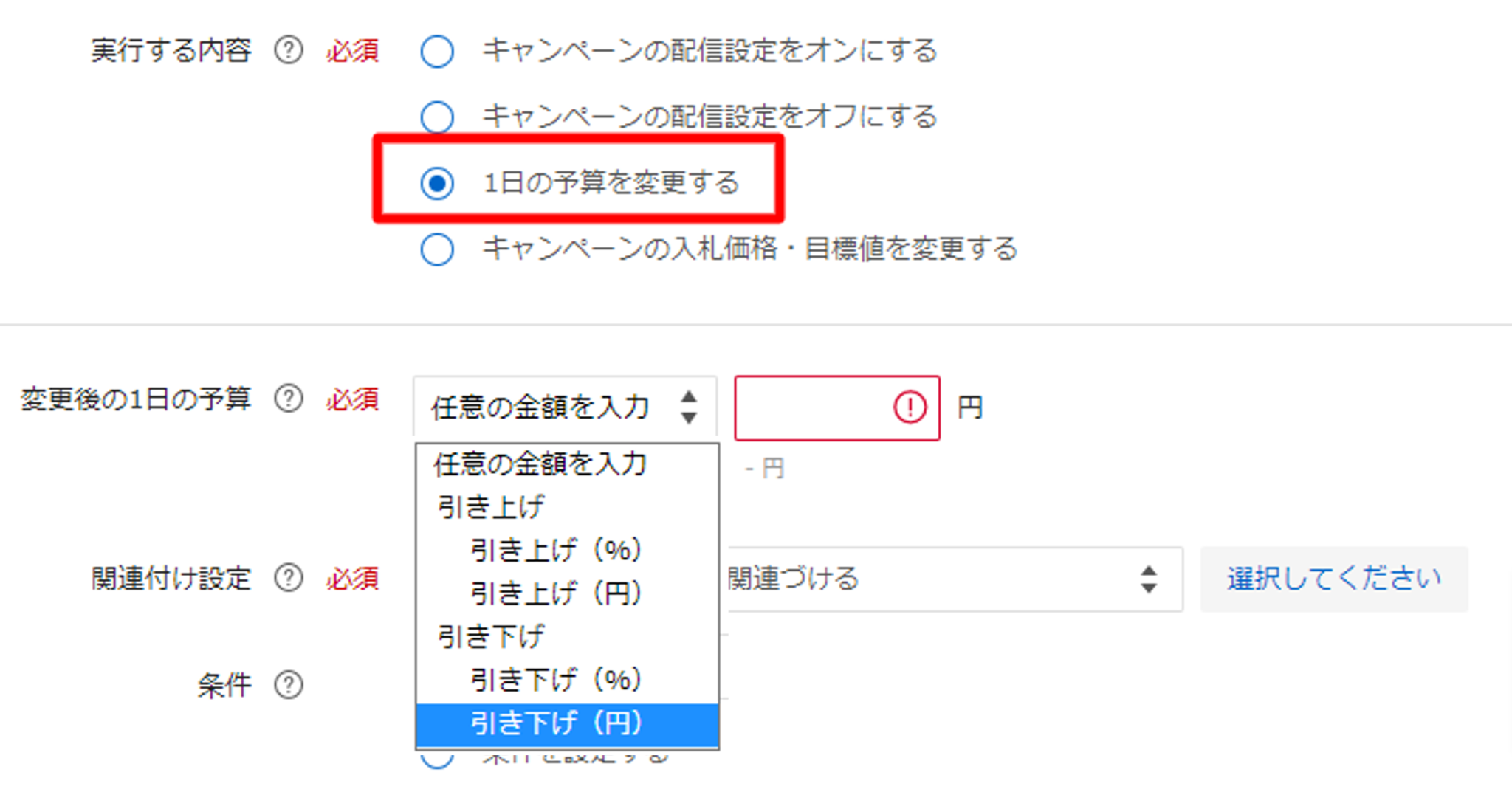Choose 引き下げ（%） from the list
The height and width of the screenshot is (792, 1512).
coord(567,680)
